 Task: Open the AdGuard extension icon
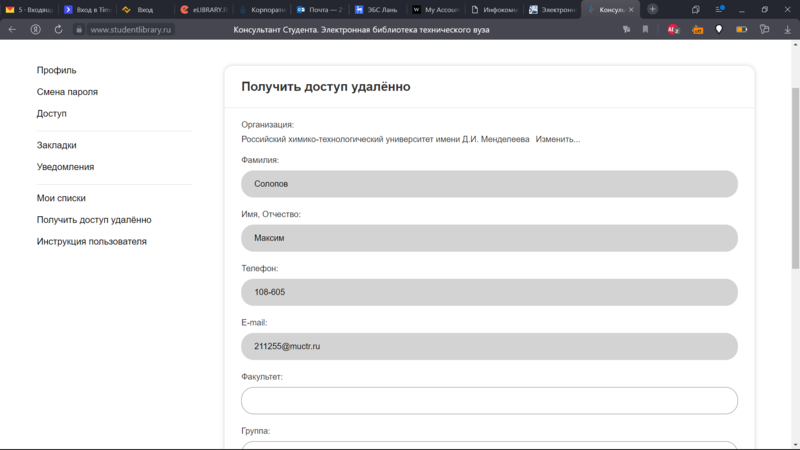click(673, 30)
